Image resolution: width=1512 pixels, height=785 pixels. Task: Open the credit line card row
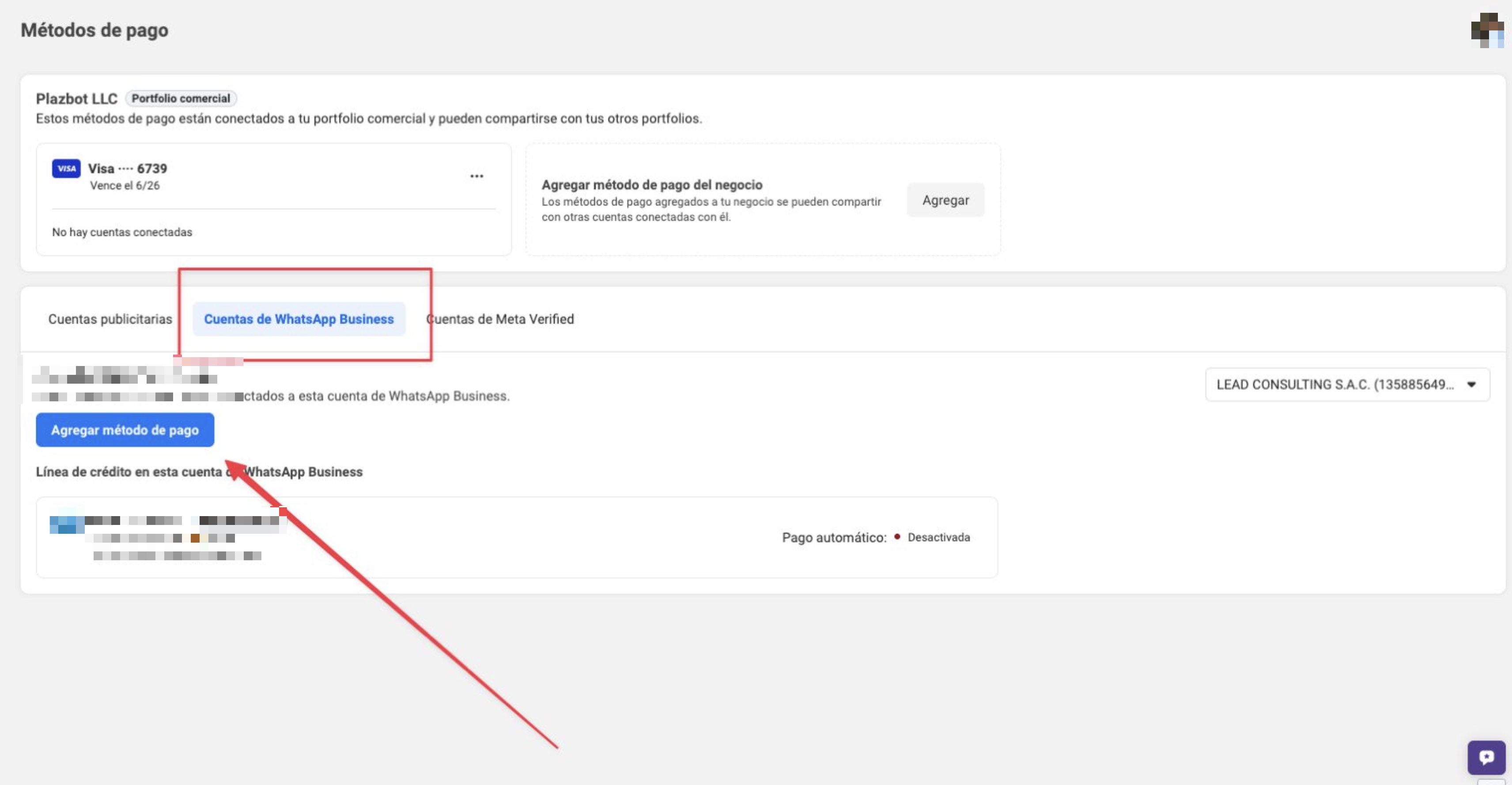[517, 537]
